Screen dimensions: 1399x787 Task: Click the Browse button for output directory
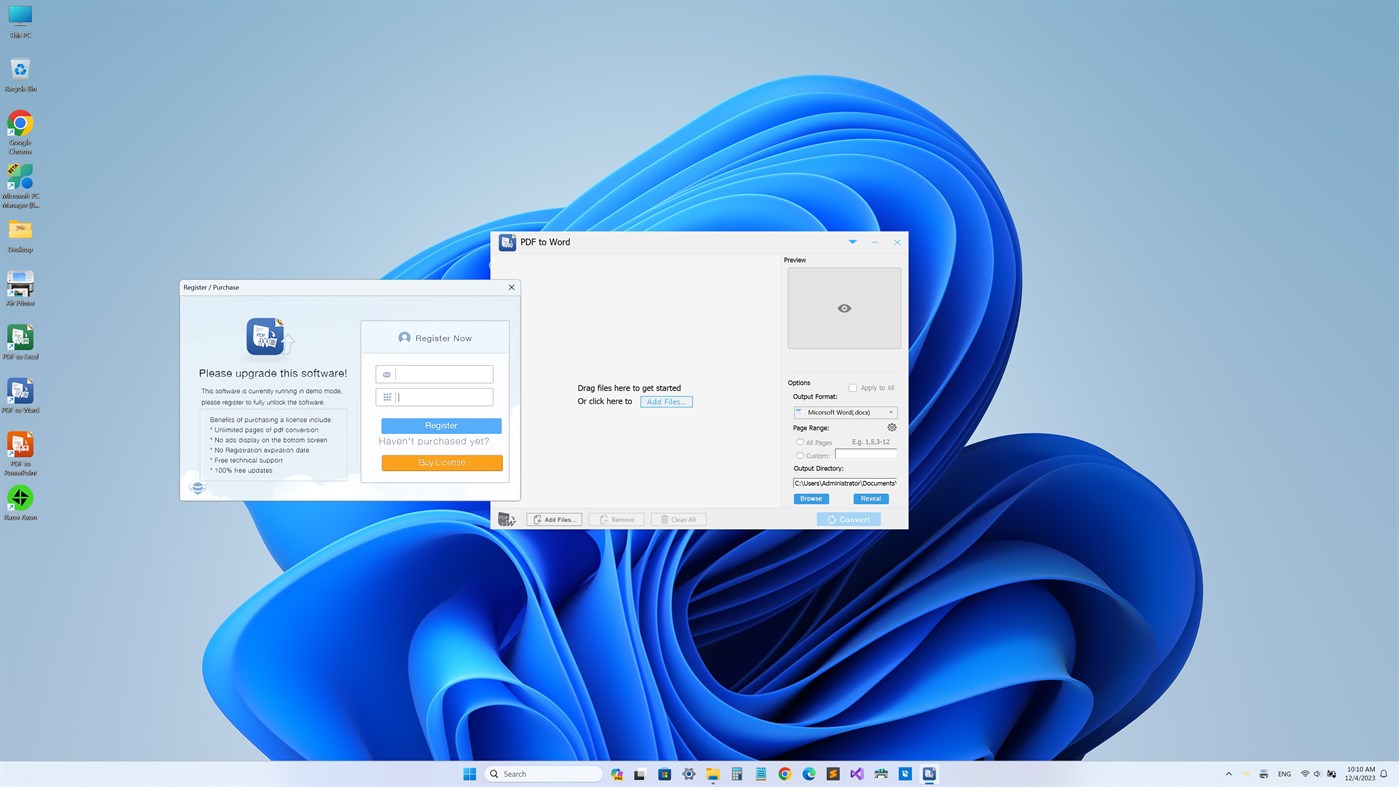(810, 497)
